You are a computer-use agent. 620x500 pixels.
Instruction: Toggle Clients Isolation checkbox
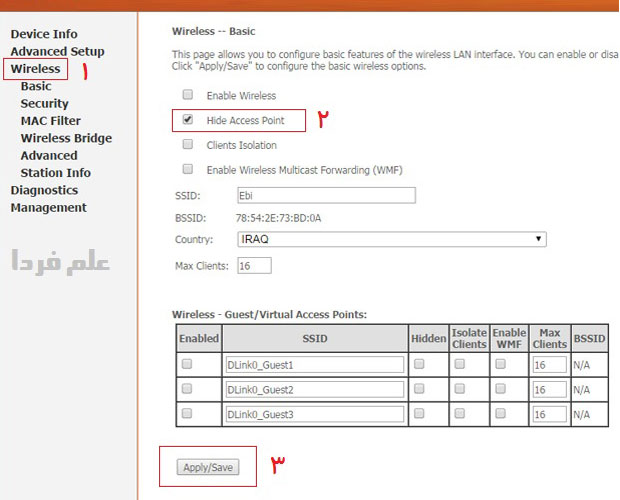187,145
